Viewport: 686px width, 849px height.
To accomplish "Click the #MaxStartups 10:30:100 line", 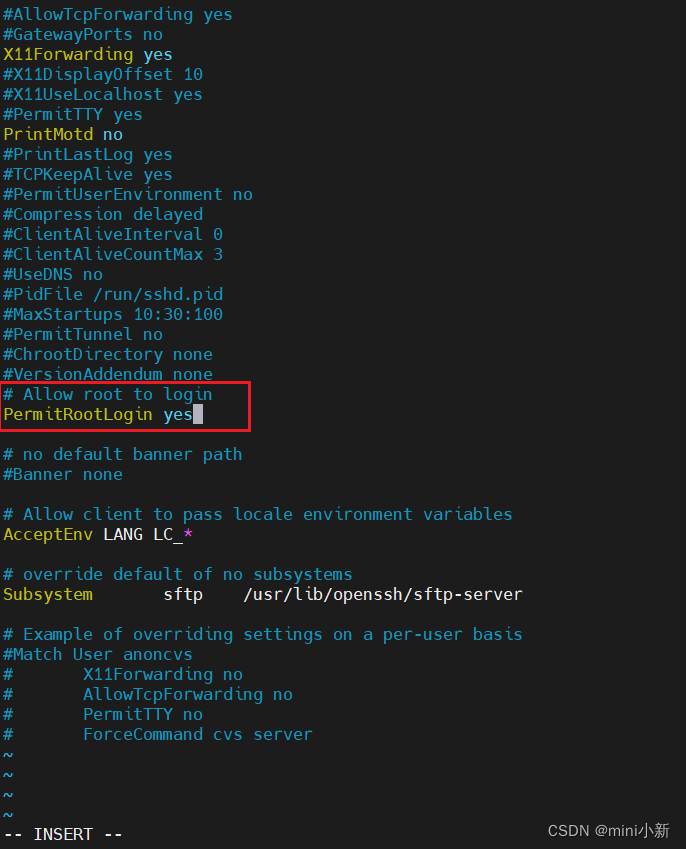I will click(113, 315).
